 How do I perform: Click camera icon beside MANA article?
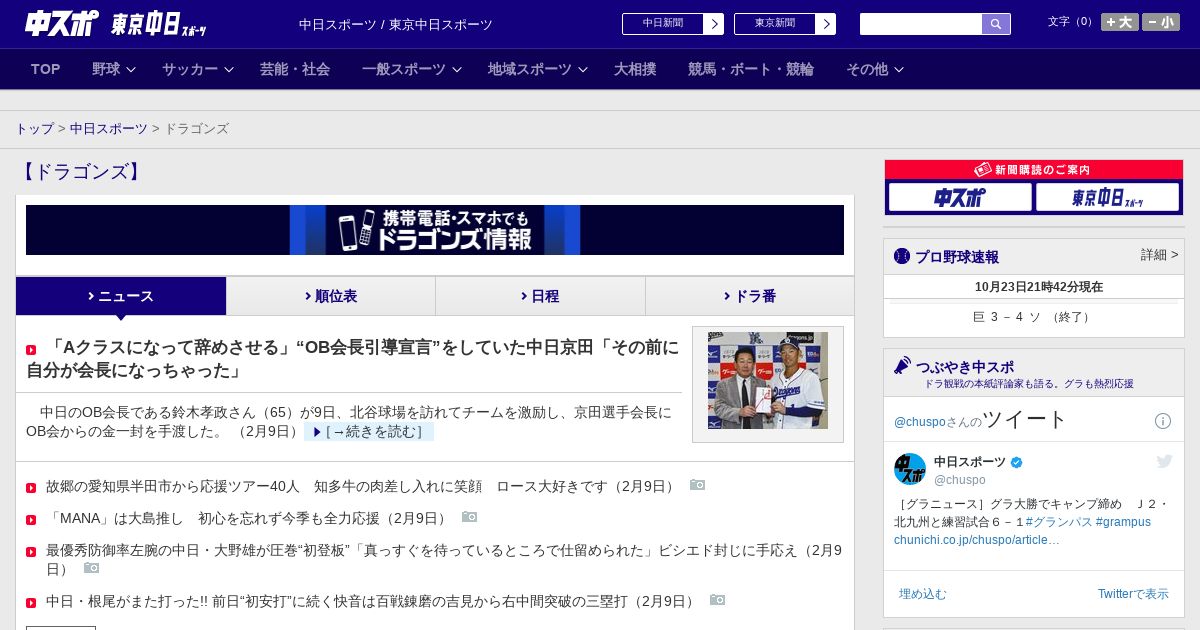click(469, 517)
